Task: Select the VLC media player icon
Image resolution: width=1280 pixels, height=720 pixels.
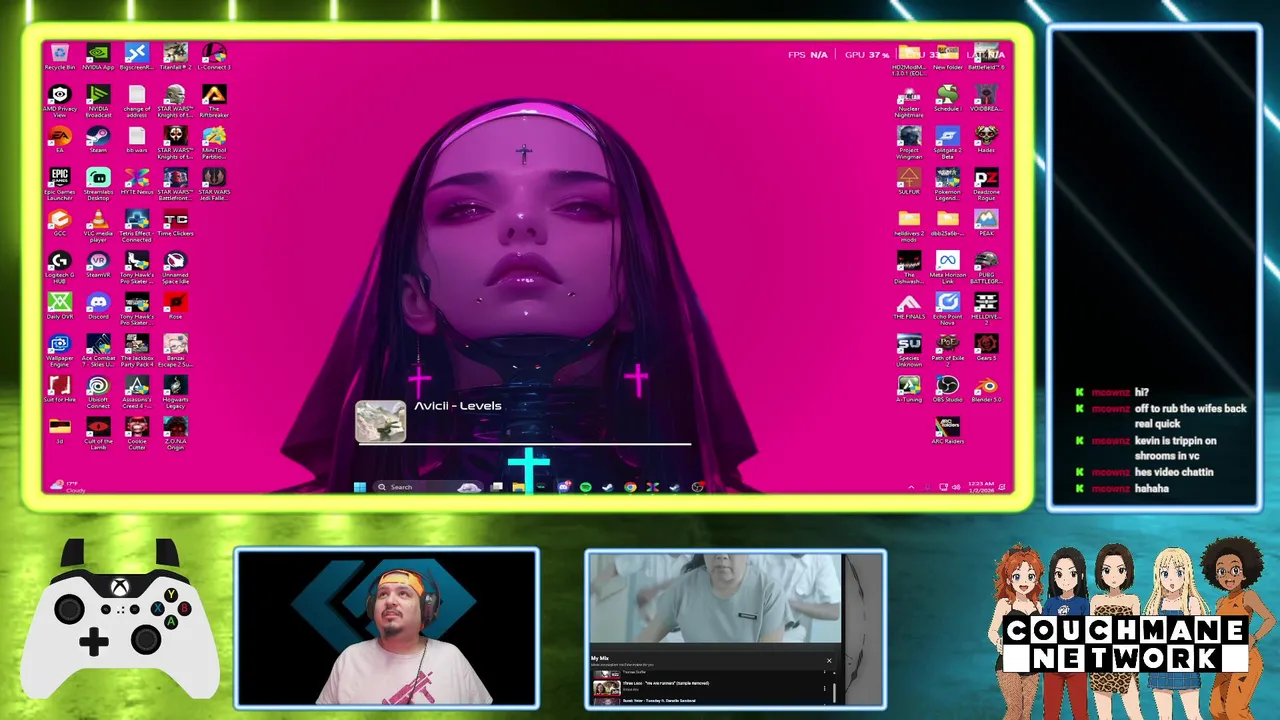Action: [98, 226]
